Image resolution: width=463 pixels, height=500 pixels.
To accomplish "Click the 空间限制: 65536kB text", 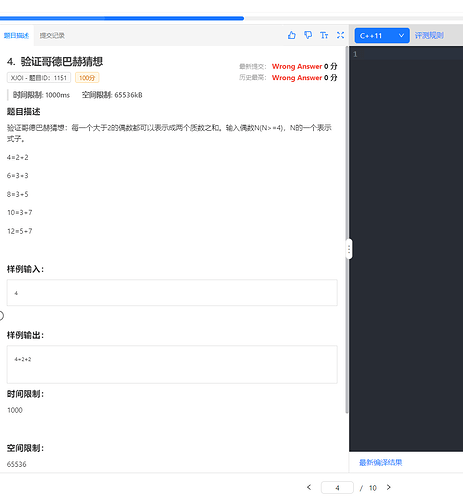I will click(x=112, y=95).
